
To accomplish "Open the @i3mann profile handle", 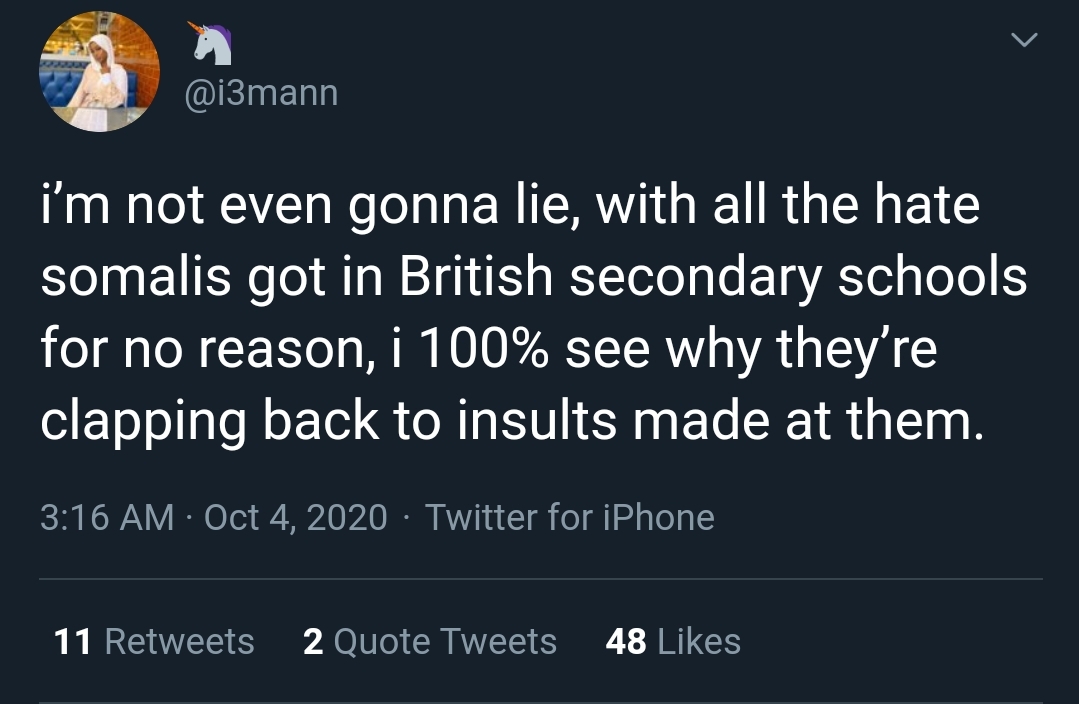I will (x=262, y=93).
